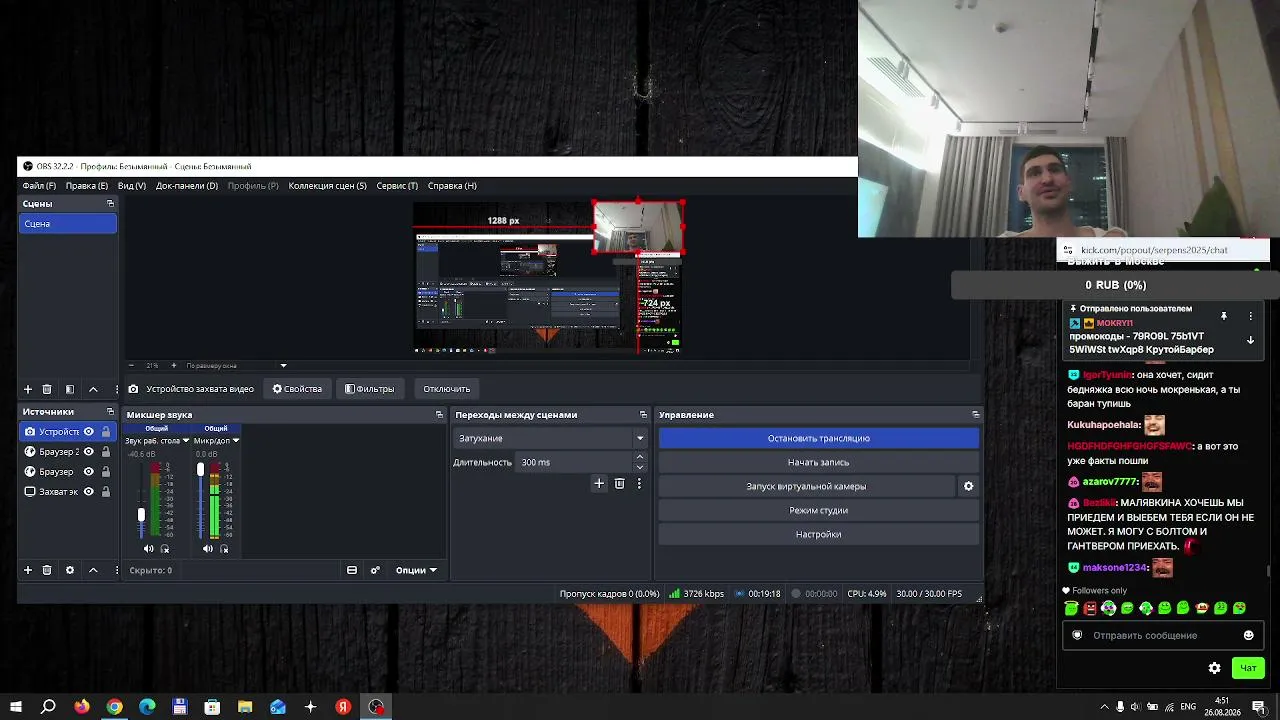Open pinned message three-dot options
1280x720 pixels.
coord(1250,316)
